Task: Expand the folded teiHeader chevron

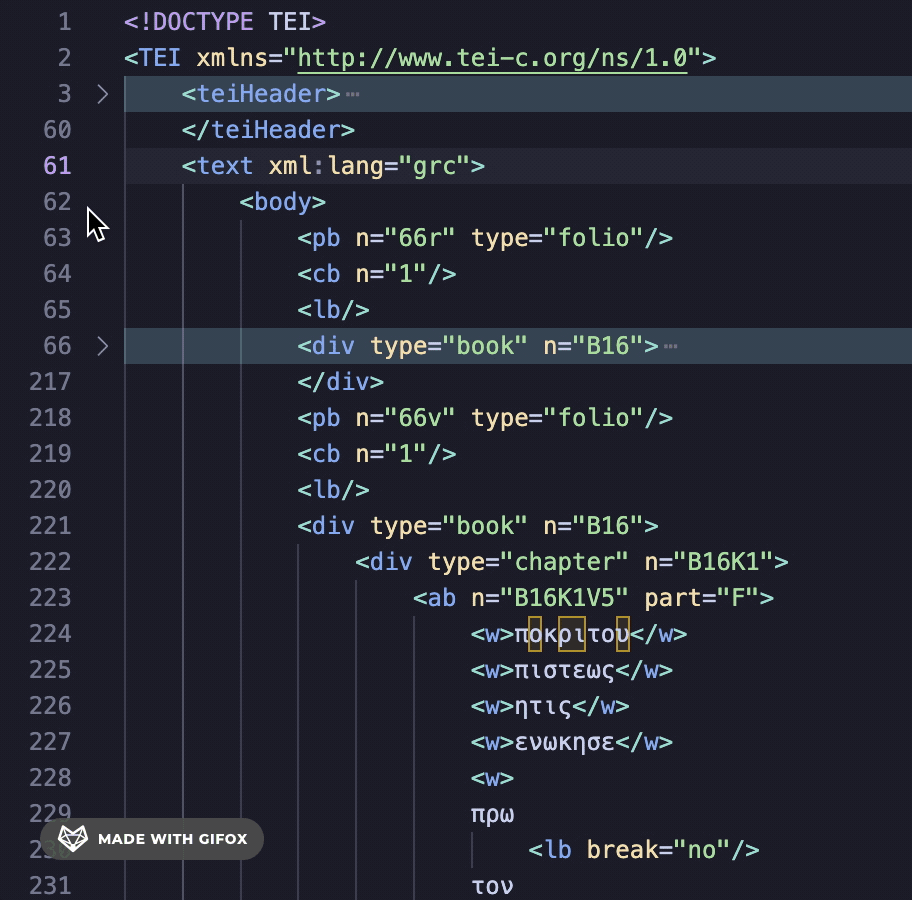Action: coord(102,94)
